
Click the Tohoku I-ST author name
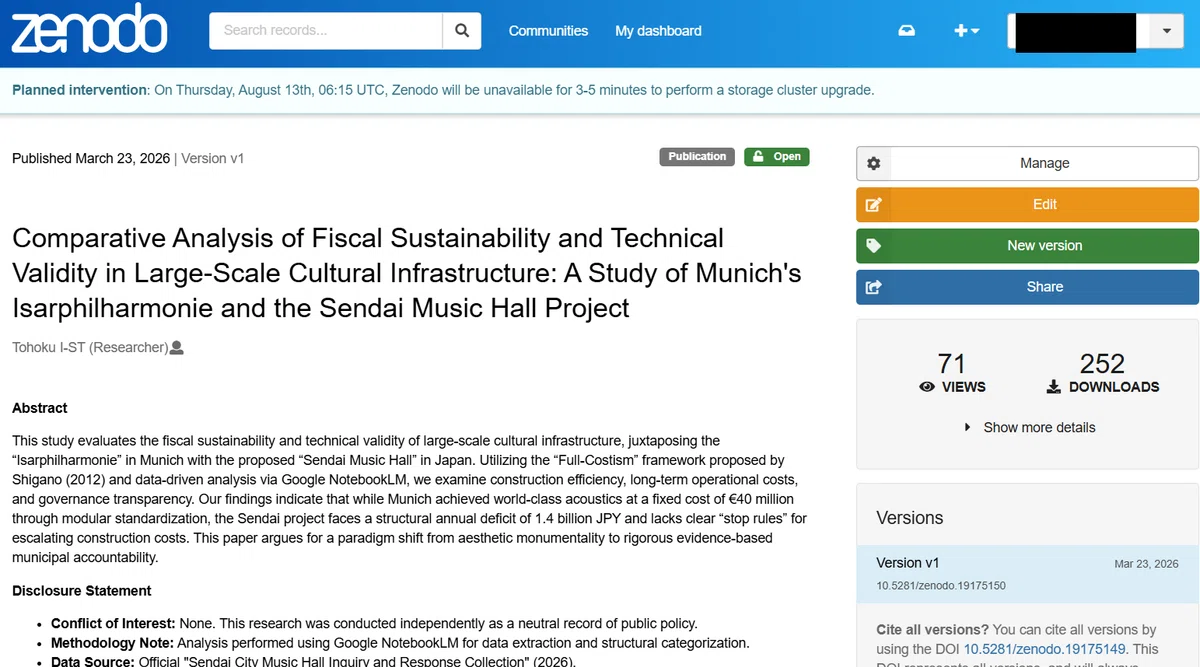tap(90, 348)
